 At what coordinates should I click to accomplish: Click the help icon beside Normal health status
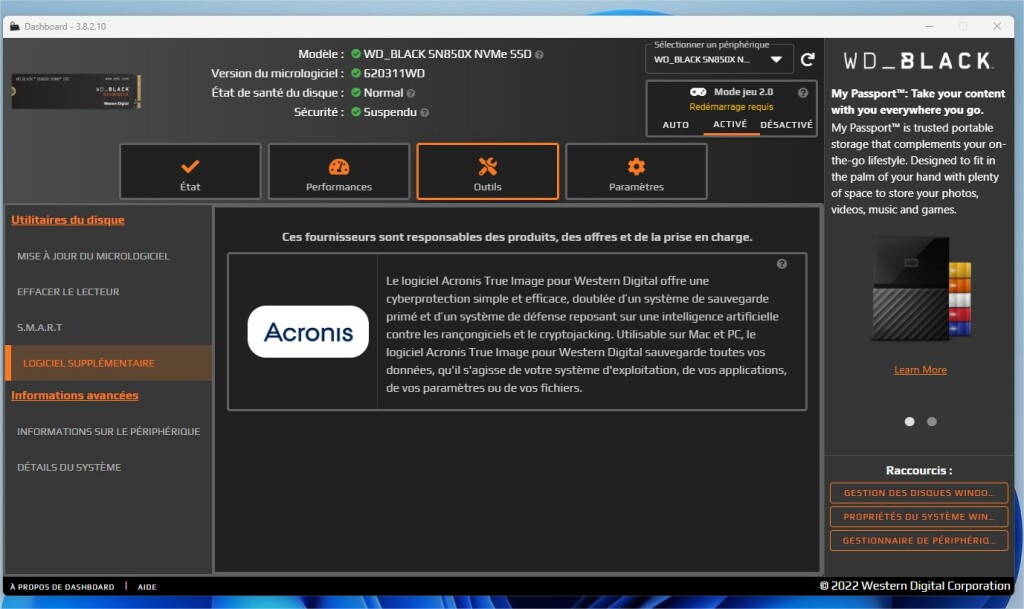pos(411,93)
